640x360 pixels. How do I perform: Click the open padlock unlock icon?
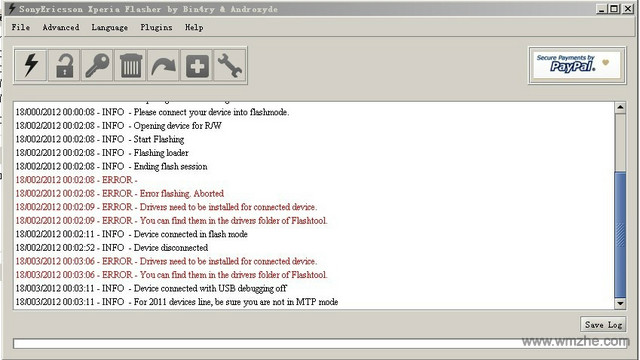pyautogui.click(x=64, y=65)
